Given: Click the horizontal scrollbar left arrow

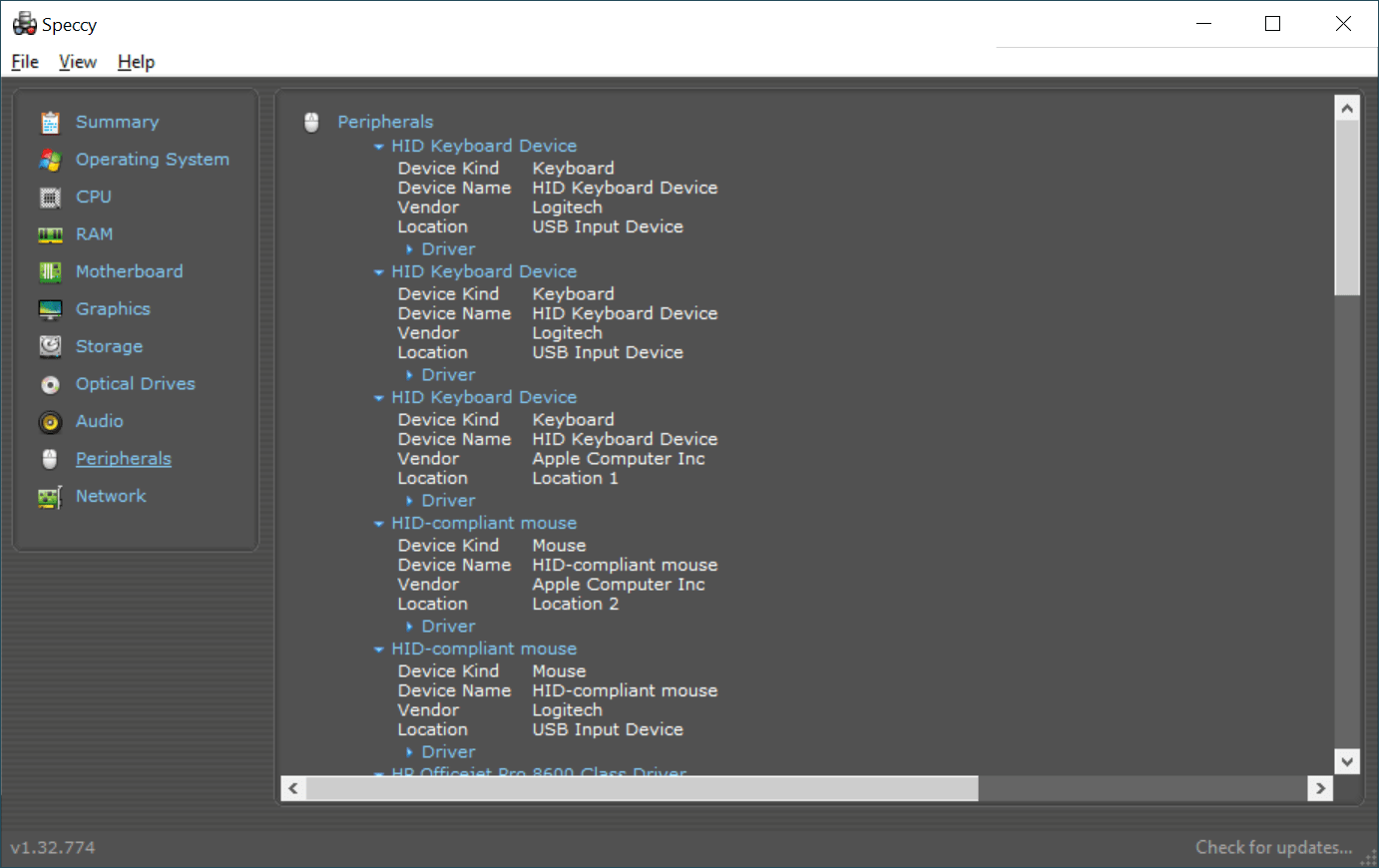Looking at the screenshot, I should pos(293,788).
